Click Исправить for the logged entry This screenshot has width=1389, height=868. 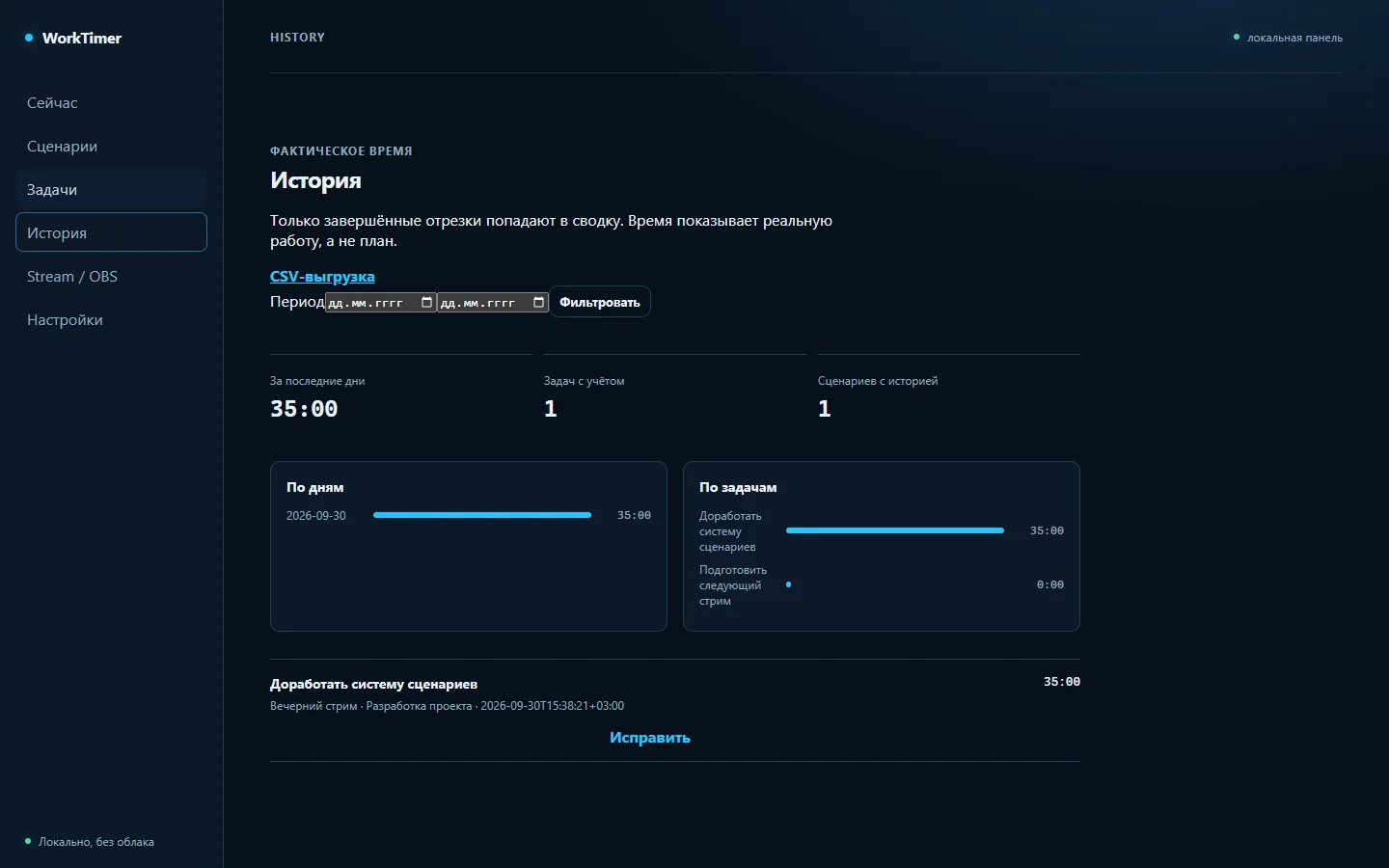click(650, 737)
